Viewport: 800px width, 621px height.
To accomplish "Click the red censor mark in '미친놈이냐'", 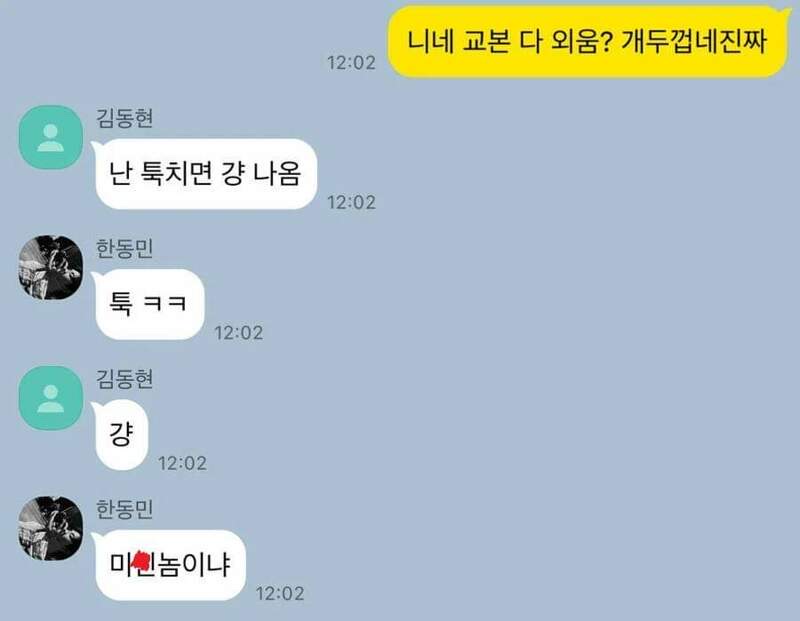I will pos(141,561).
